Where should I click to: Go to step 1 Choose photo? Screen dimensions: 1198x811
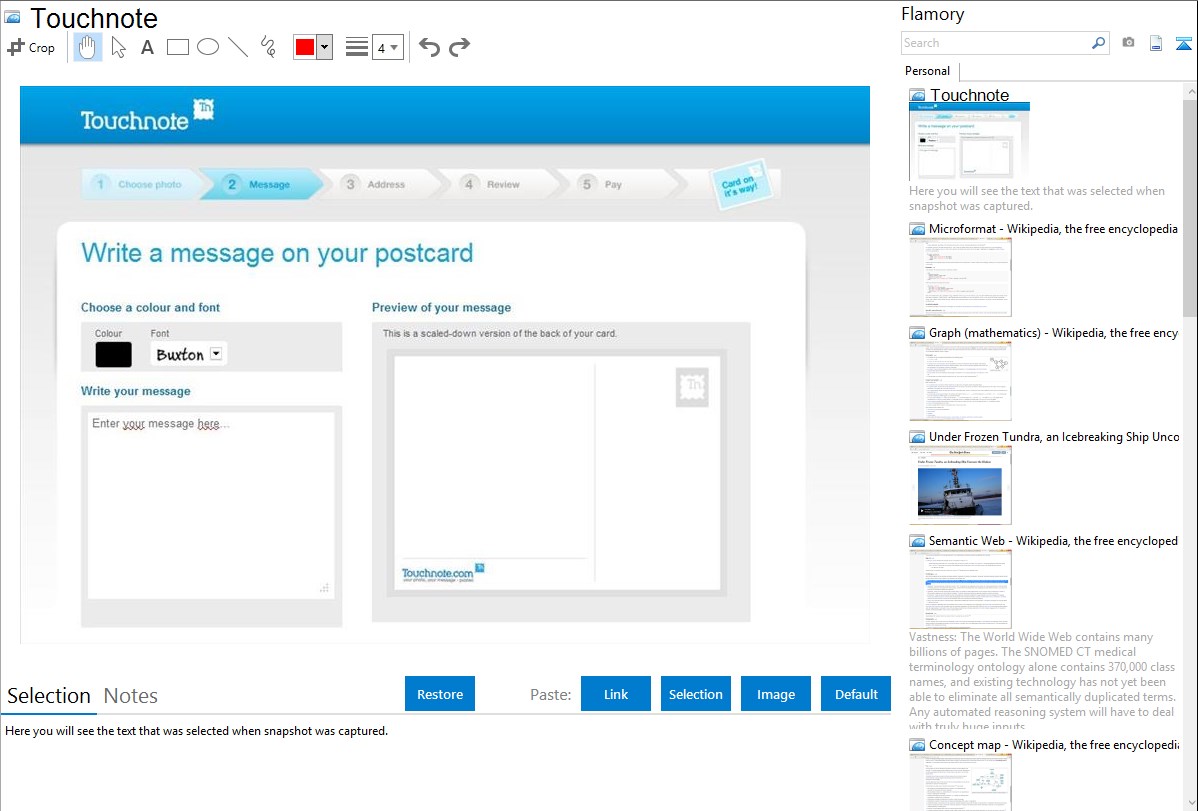click(141, 184)
